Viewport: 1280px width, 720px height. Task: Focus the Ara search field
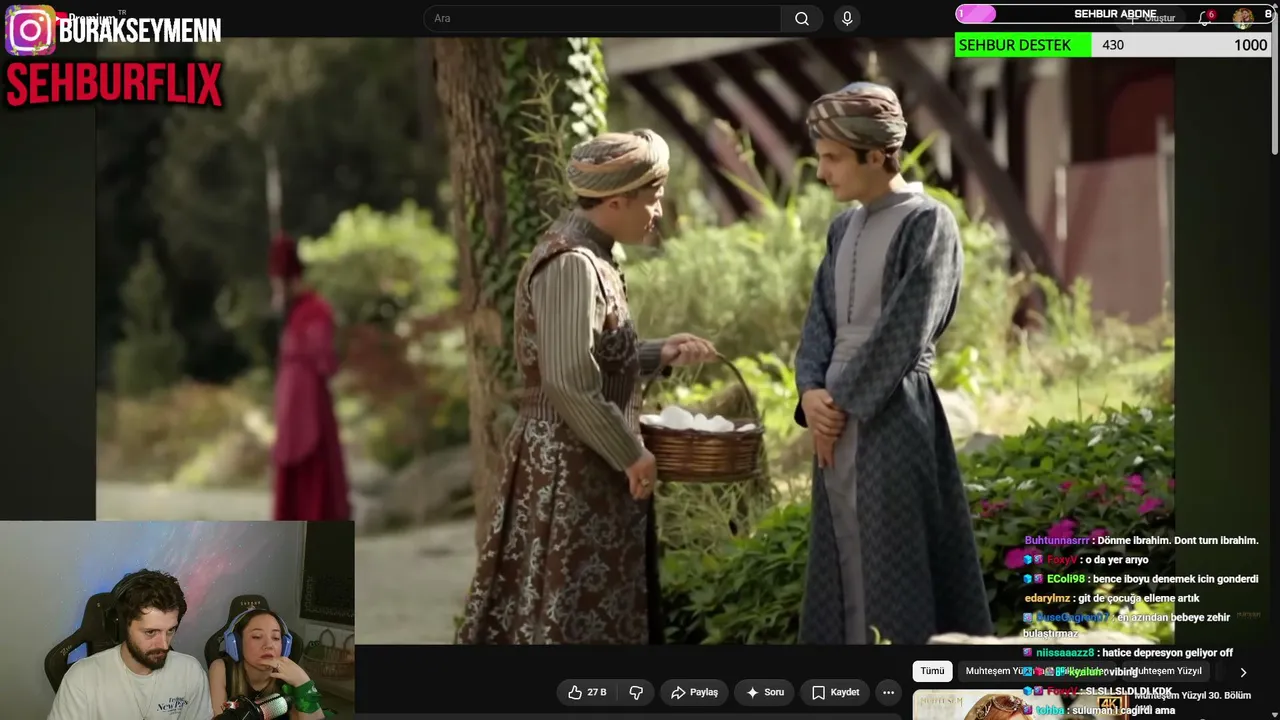click(602, 18)
